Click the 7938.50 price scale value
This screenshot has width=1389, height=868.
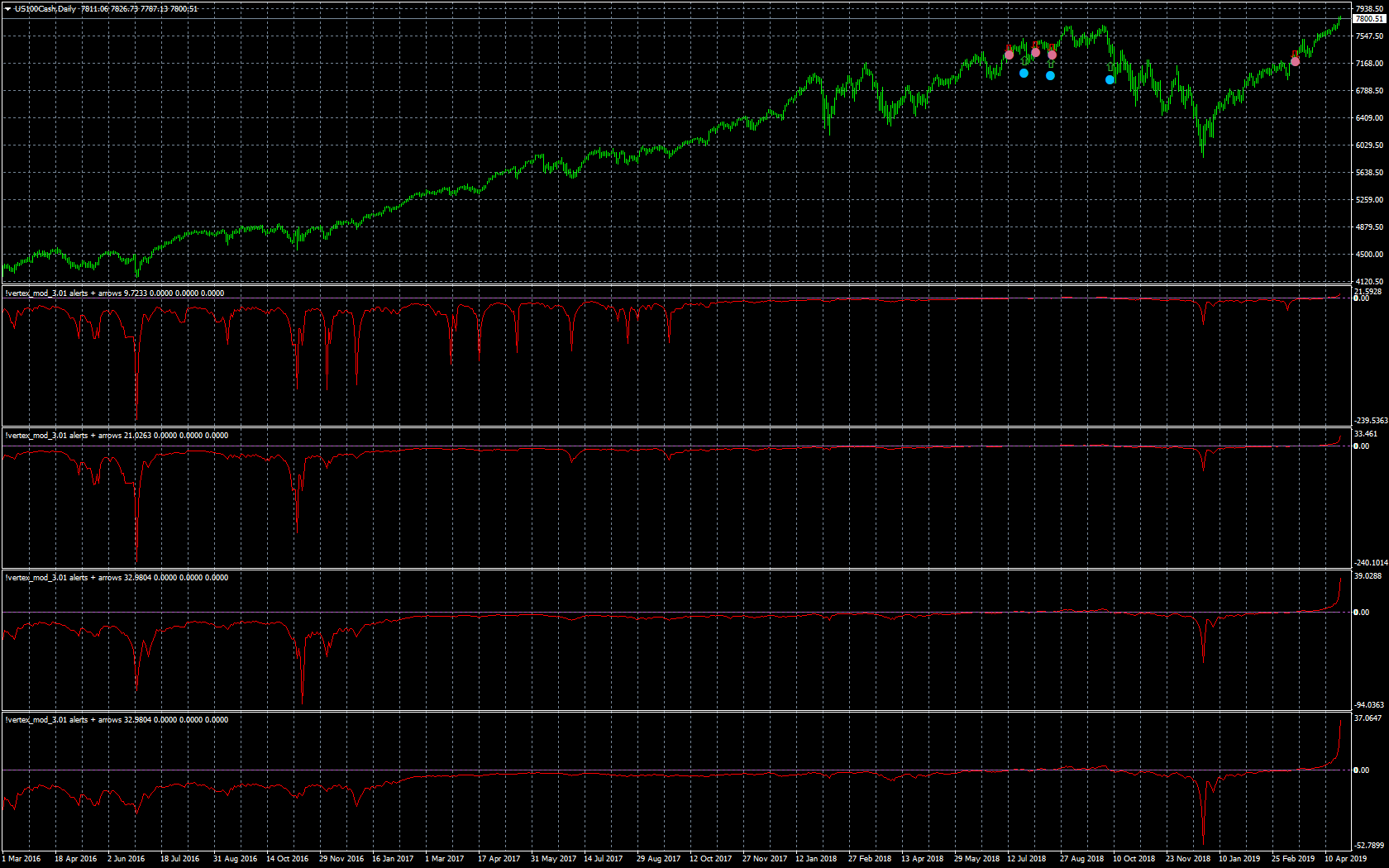click(1370, 9)
